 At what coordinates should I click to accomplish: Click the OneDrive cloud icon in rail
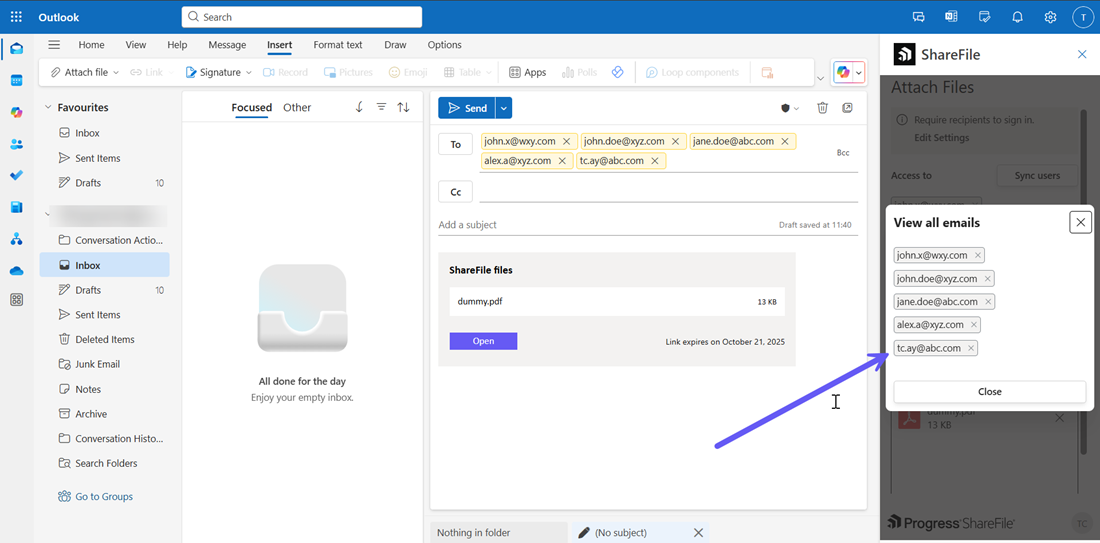tap(16, 271)
